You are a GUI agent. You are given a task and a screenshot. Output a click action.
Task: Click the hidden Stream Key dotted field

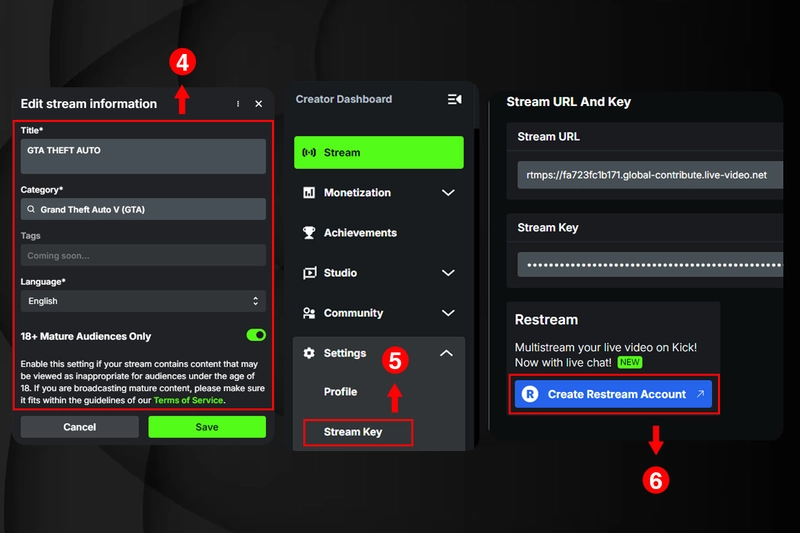point(650,265)
